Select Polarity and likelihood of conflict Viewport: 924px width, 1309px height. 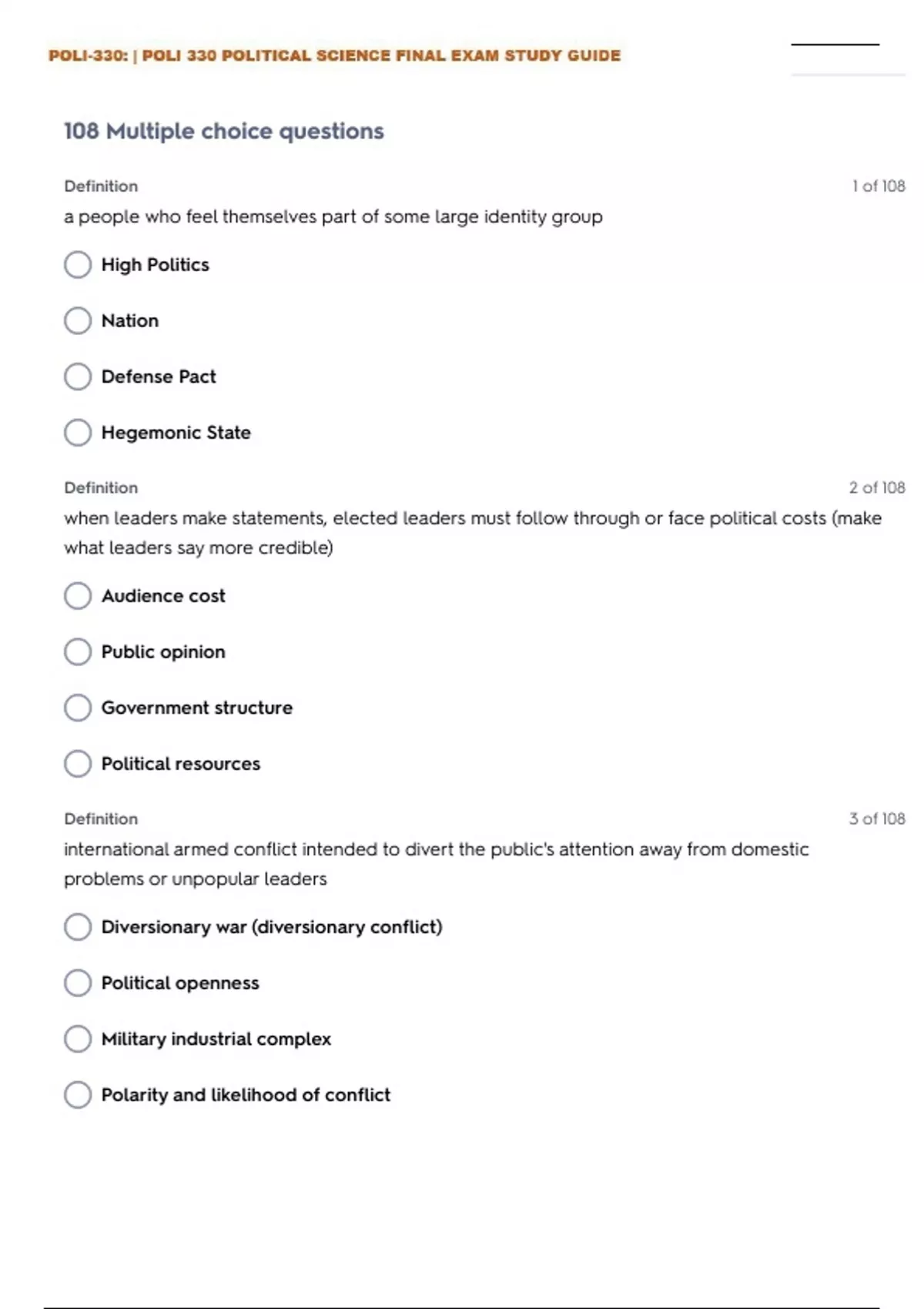click(78, 1095)
